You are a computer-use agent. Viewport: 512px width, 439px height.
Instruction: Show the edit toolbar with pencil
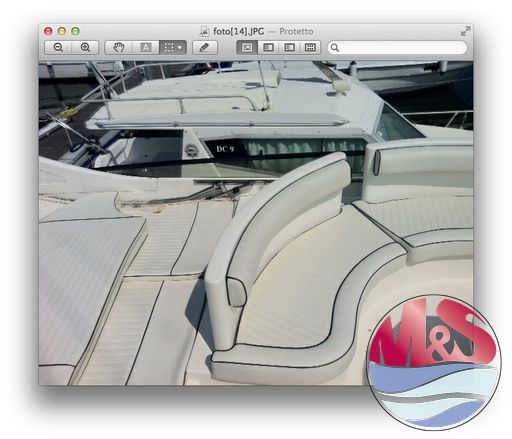(x=205, y=47)
